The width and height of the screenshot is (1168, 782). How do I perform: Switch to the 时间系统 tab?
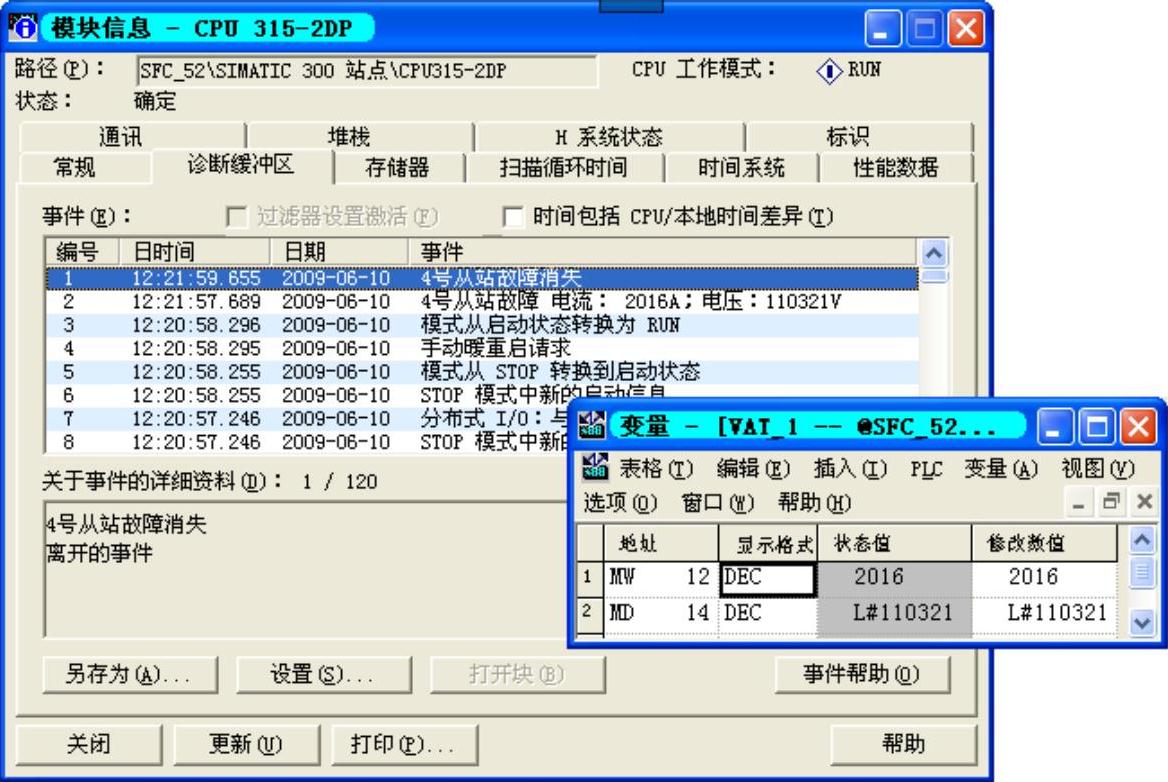741,167
